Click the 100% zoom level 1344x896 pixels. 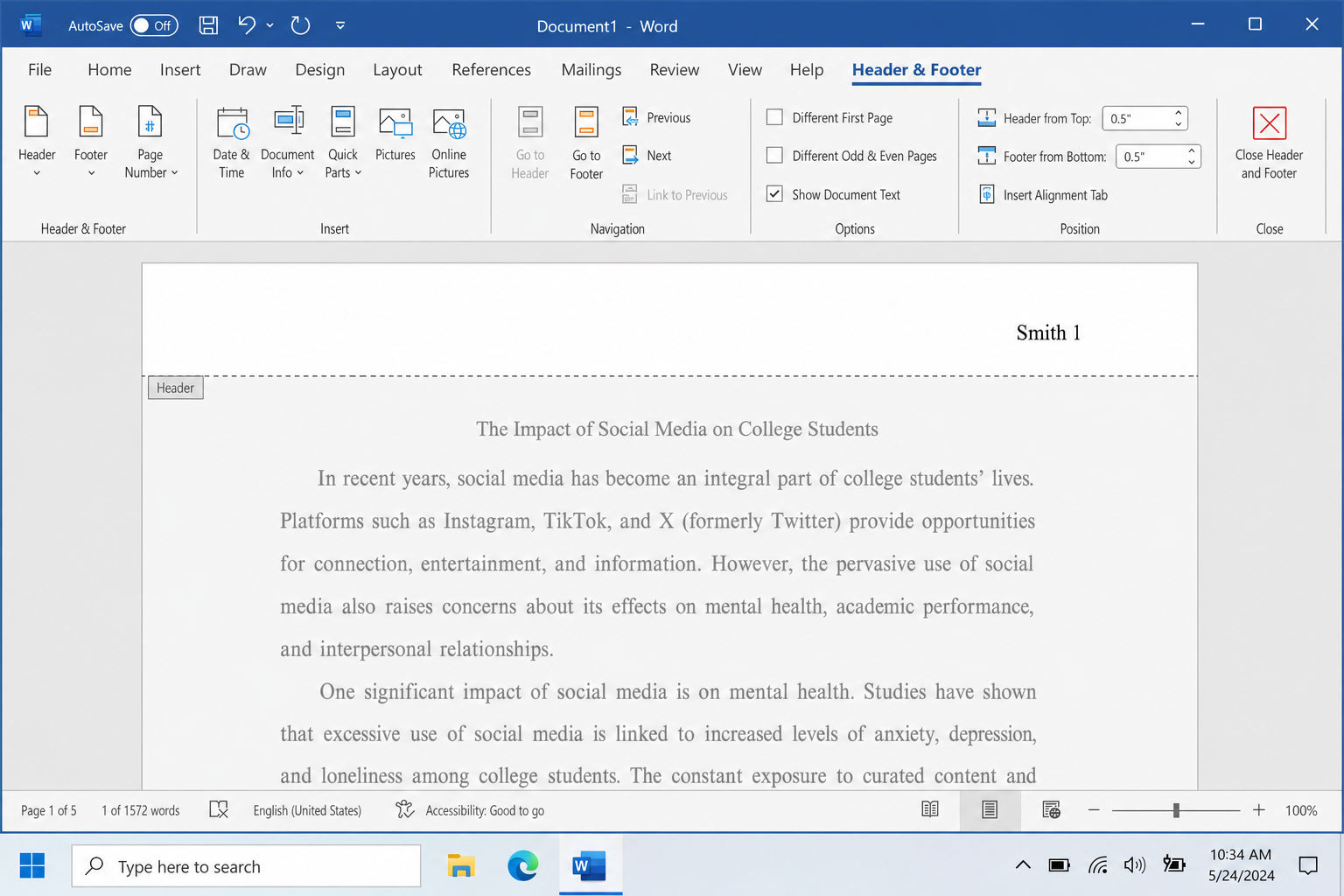point(1301,810)
